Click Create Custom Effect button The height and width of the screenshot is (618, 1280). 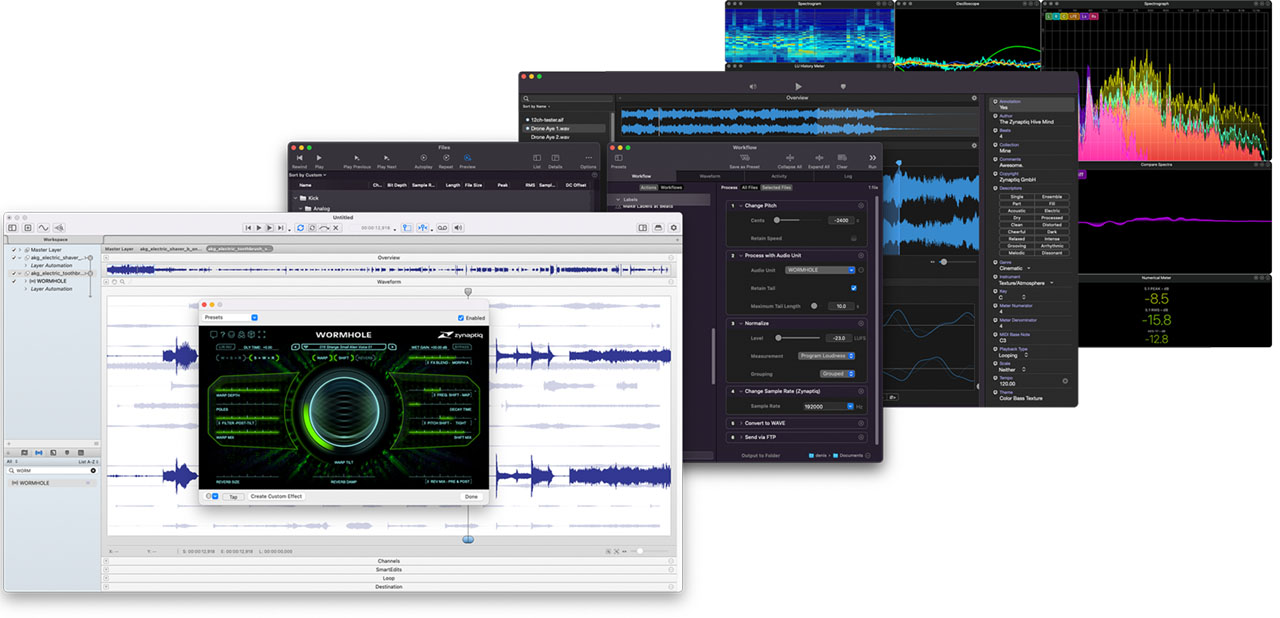coord(276,497)
